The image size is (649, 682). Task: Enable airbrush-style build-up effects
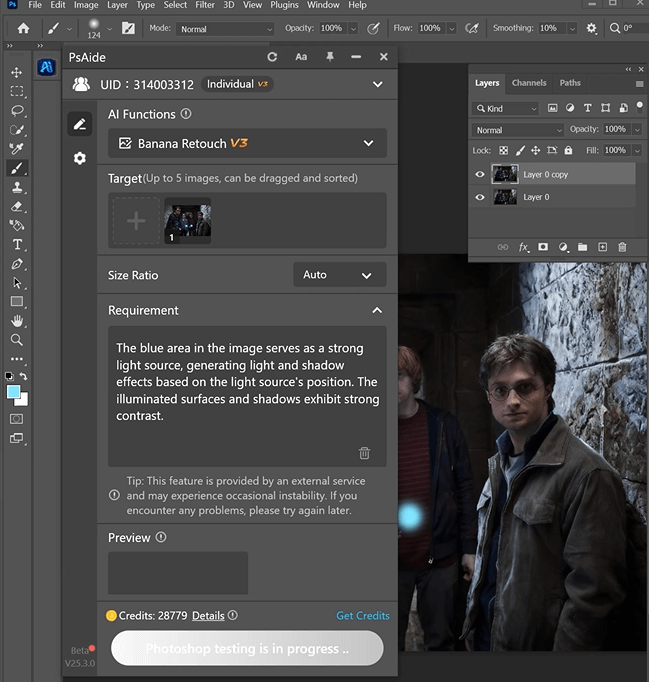click(472, 29)
